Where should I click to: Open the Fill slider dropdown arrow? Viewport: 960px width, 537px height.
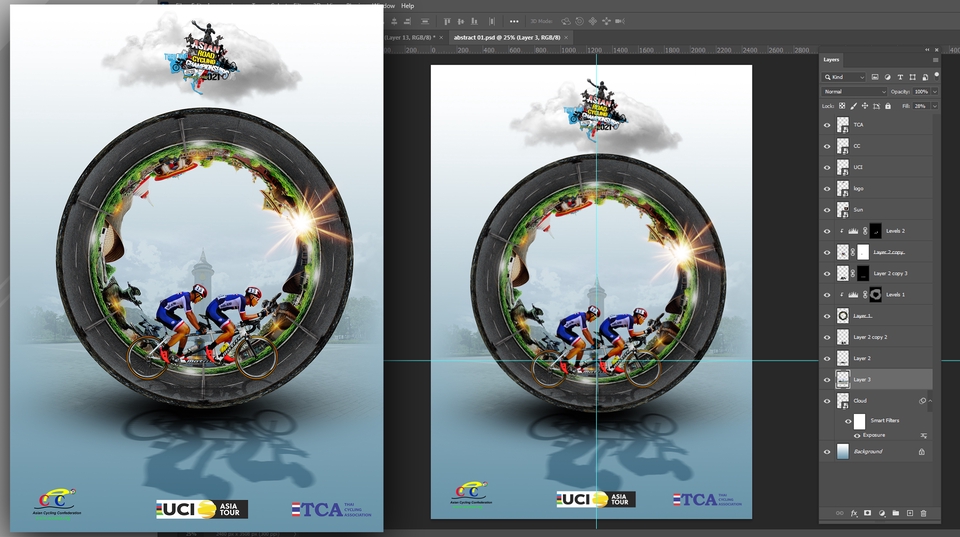[934, 106]
